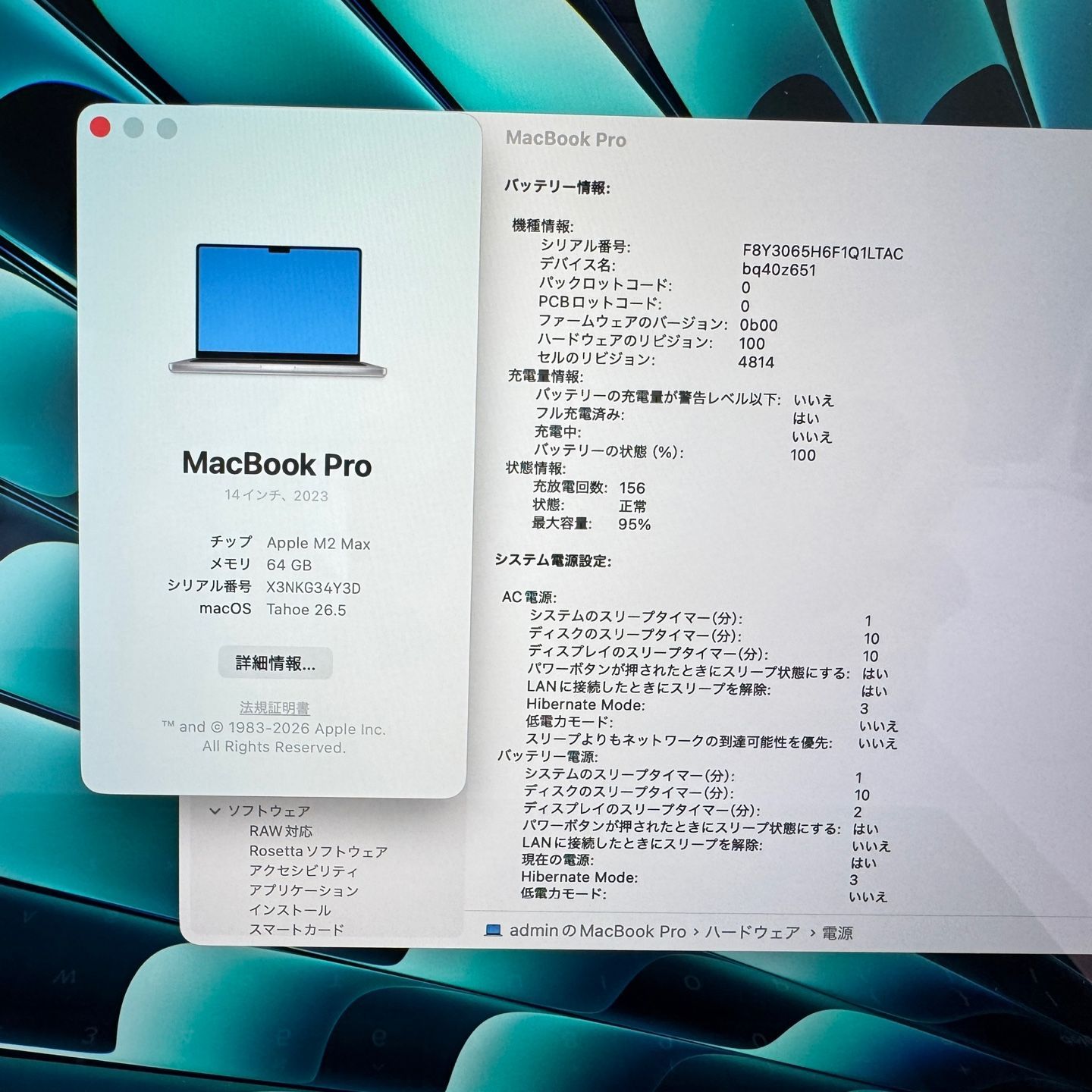Screen dimensions: 1092x1092
Task: Click the serial number X3NKG34Y3D
Action: 313,588
